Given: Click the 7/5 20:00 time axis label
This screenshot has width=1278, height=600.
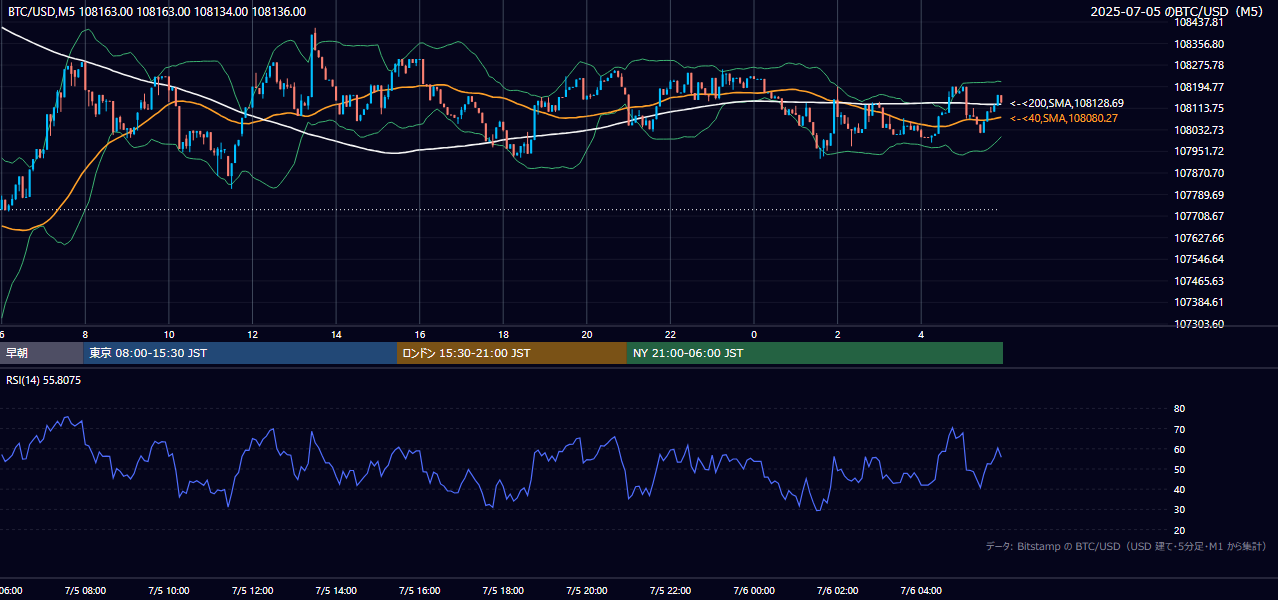Looking at the screenshot, I should (x=587, y=591).
